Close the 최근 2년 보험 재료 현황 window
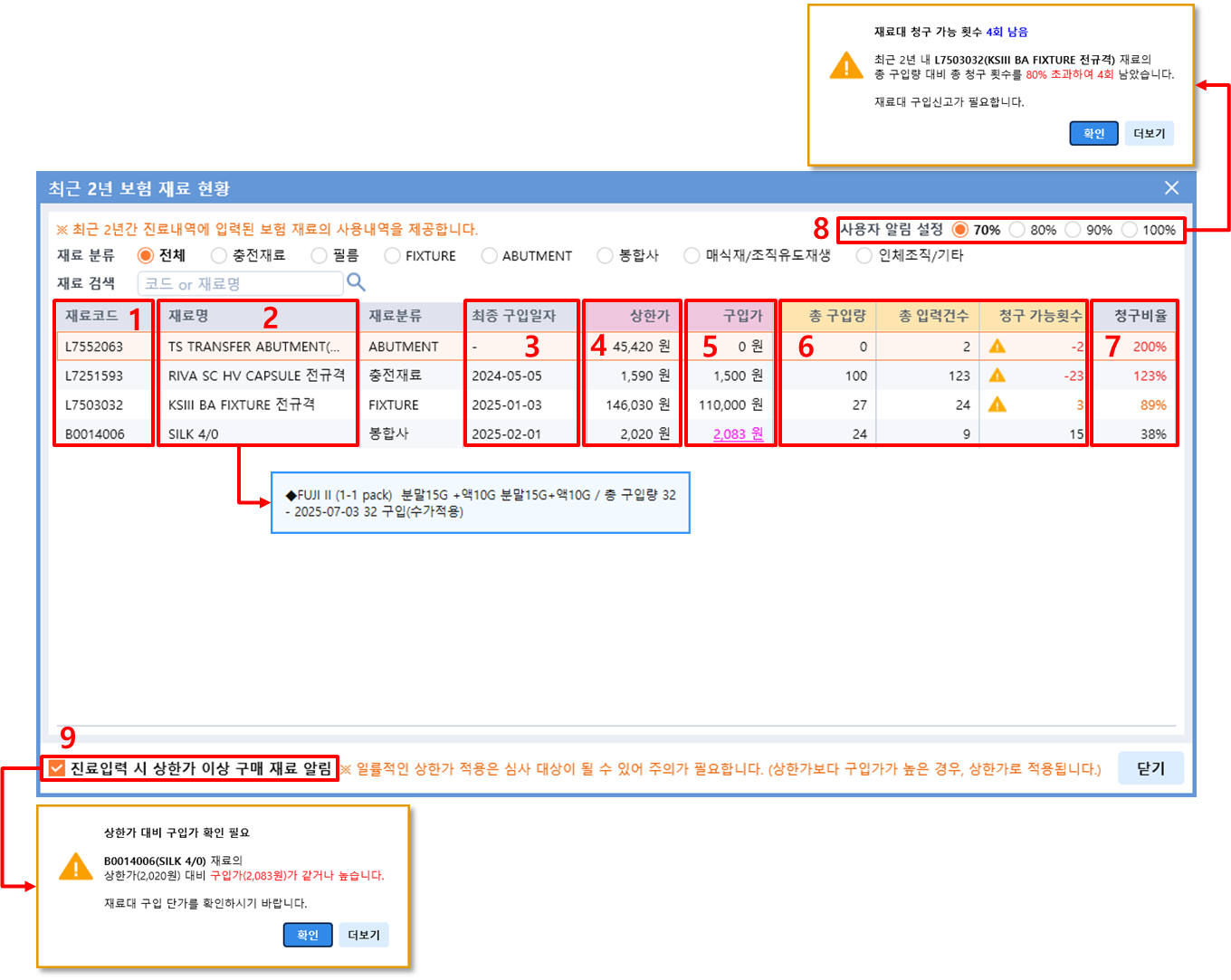This screenshot has height=980, width=1231. click(x=1171, y=188)
